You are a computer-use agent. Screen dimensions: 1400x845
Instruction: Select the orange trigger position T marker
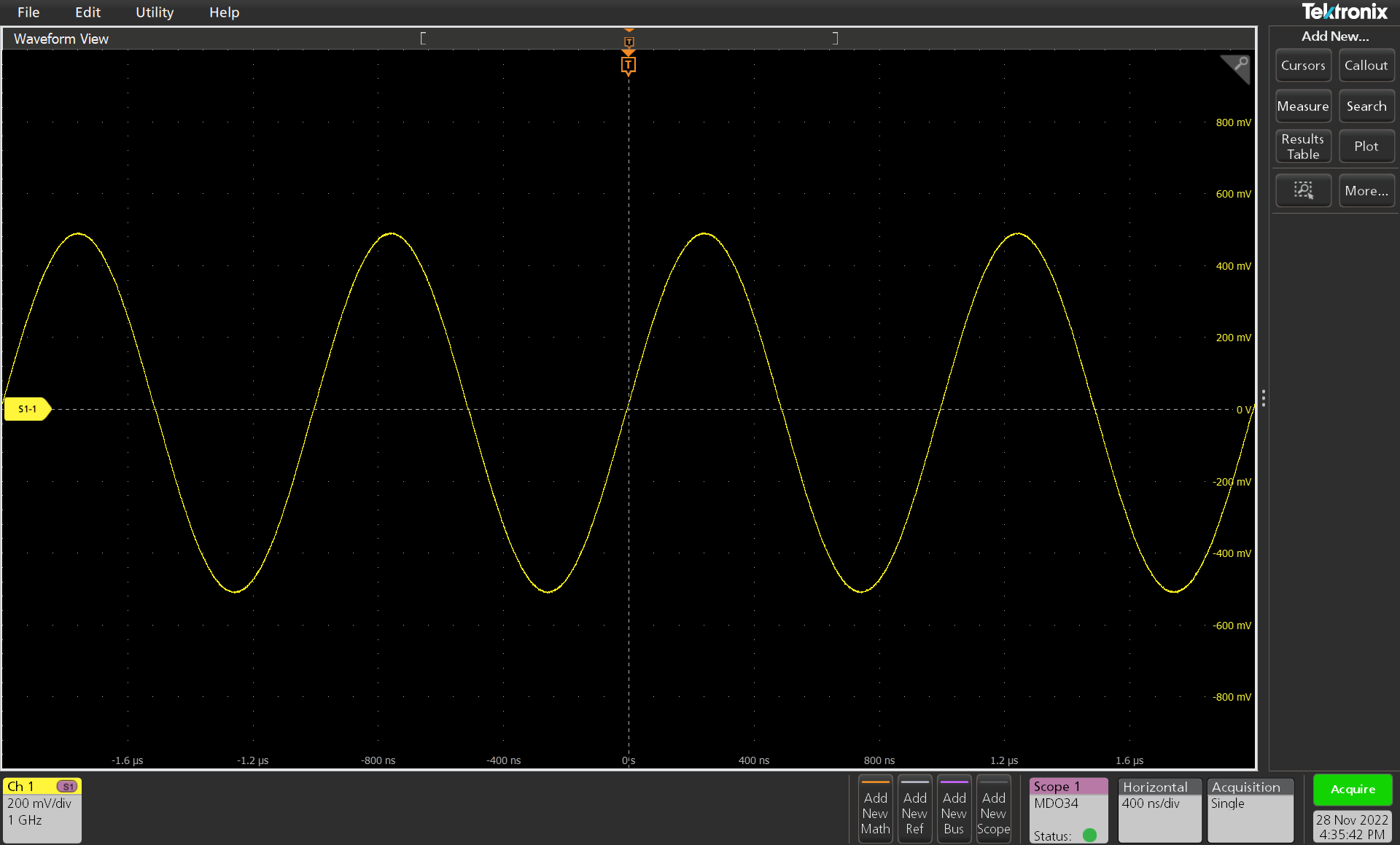[628, 66]
